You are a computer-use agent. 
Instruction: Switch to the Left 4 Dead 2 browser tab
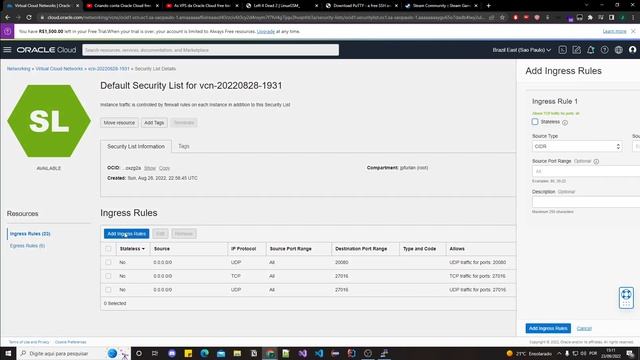click(282, 6)
